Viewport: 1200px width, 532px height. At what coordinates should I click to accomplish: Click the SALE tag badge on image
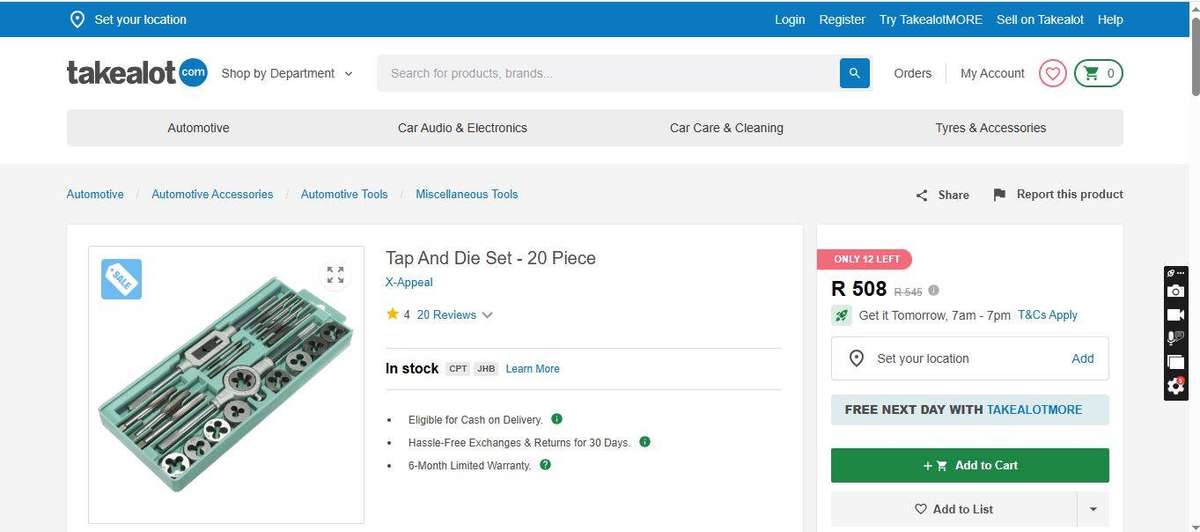coord(121,279)
